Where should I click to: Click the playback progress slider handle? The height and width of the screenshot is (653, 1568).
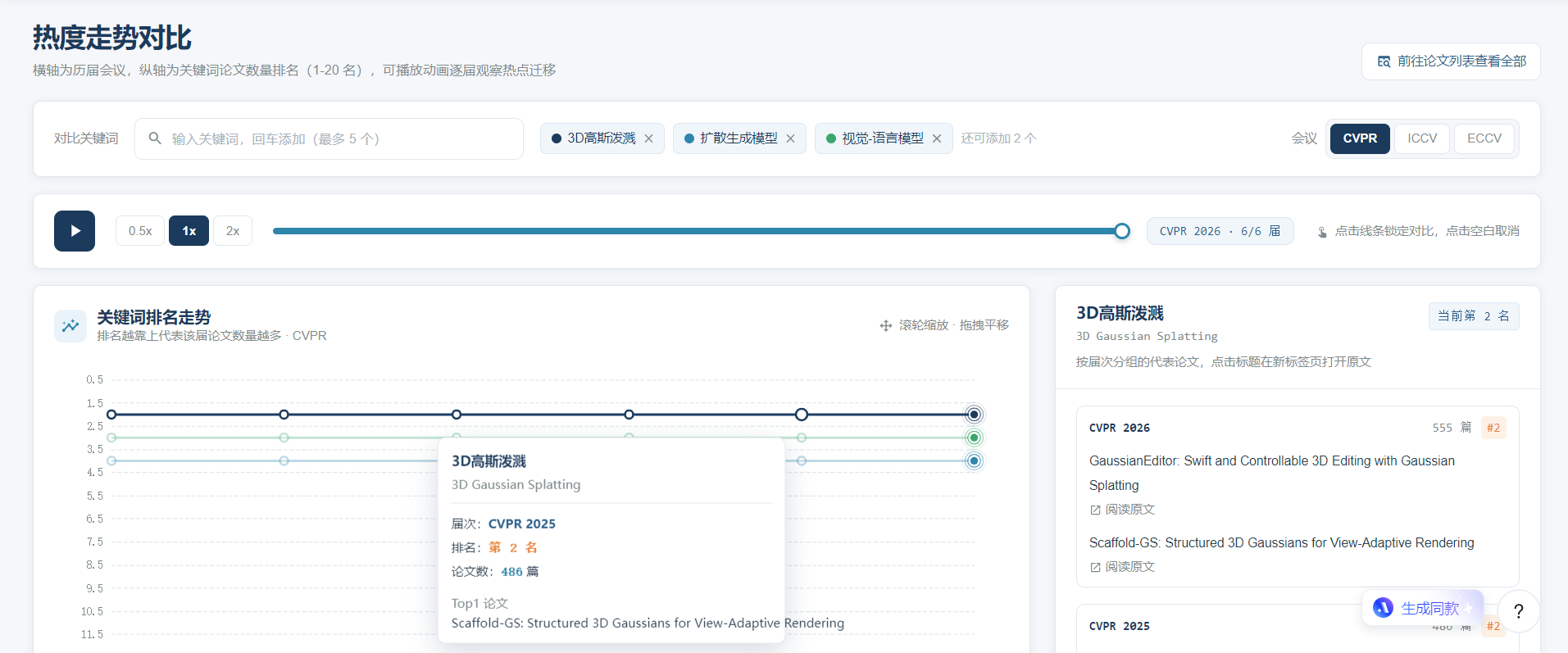[1122, 231]
